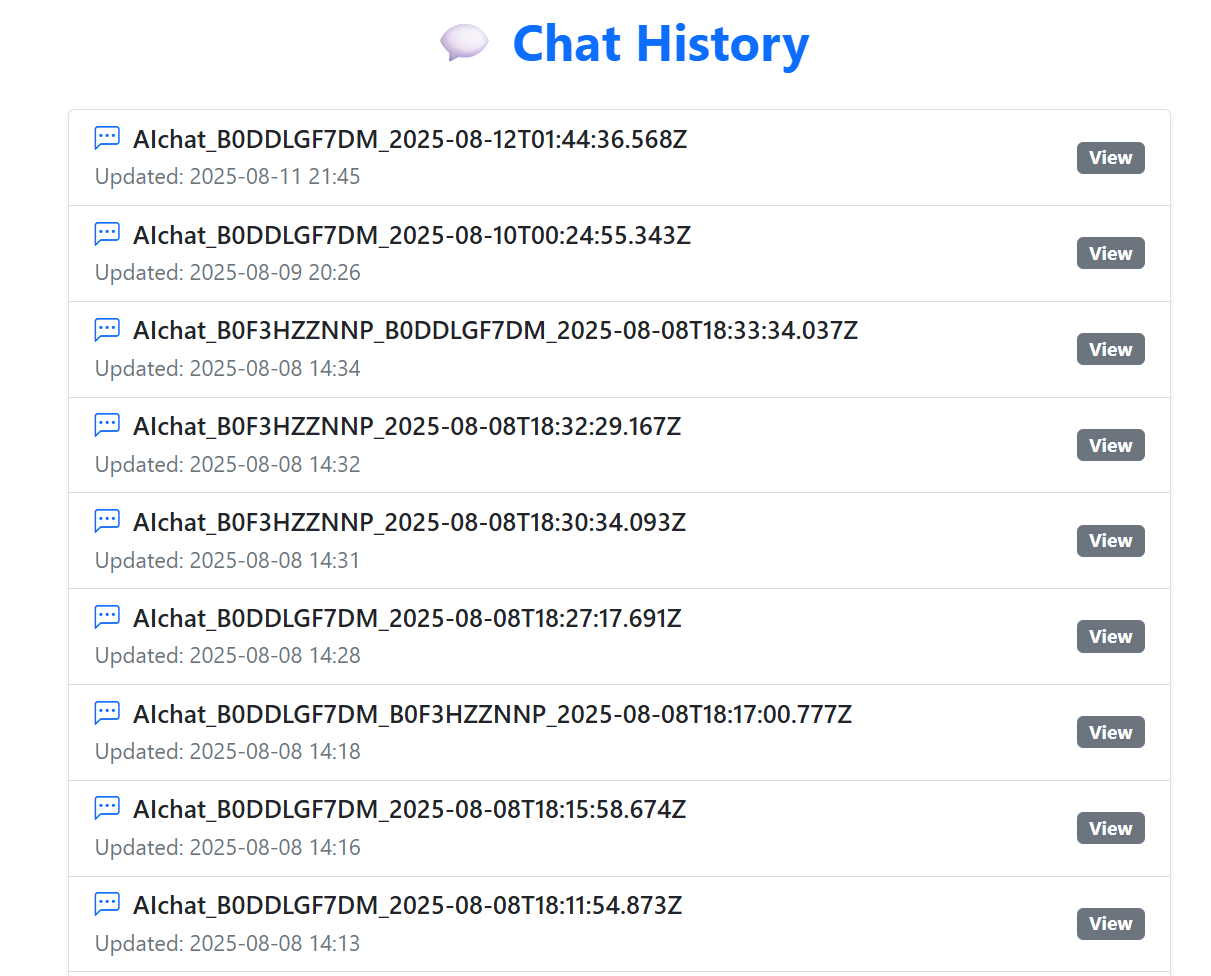Screen dimensions: 1211x976
Task: View the chat updated 2025-08-08 14:13
Action: click(x=1110, y=924)
